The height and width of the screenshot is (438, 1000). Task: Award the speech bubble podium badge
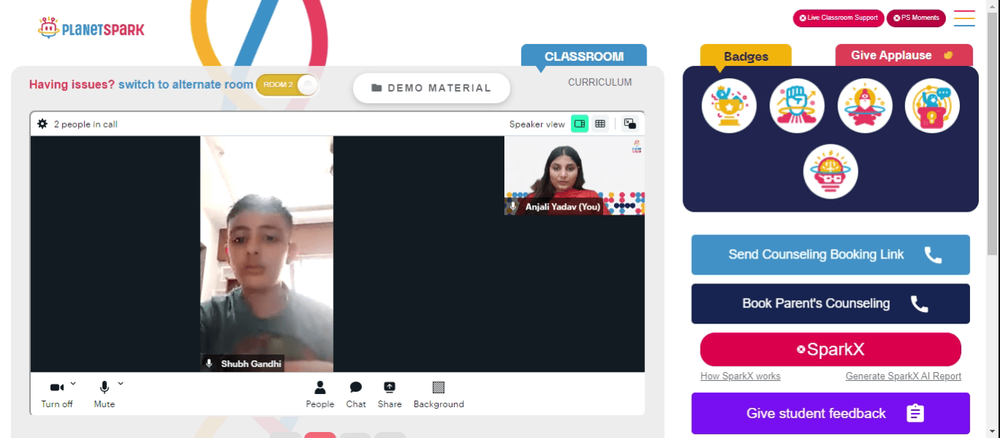[932, 106]
